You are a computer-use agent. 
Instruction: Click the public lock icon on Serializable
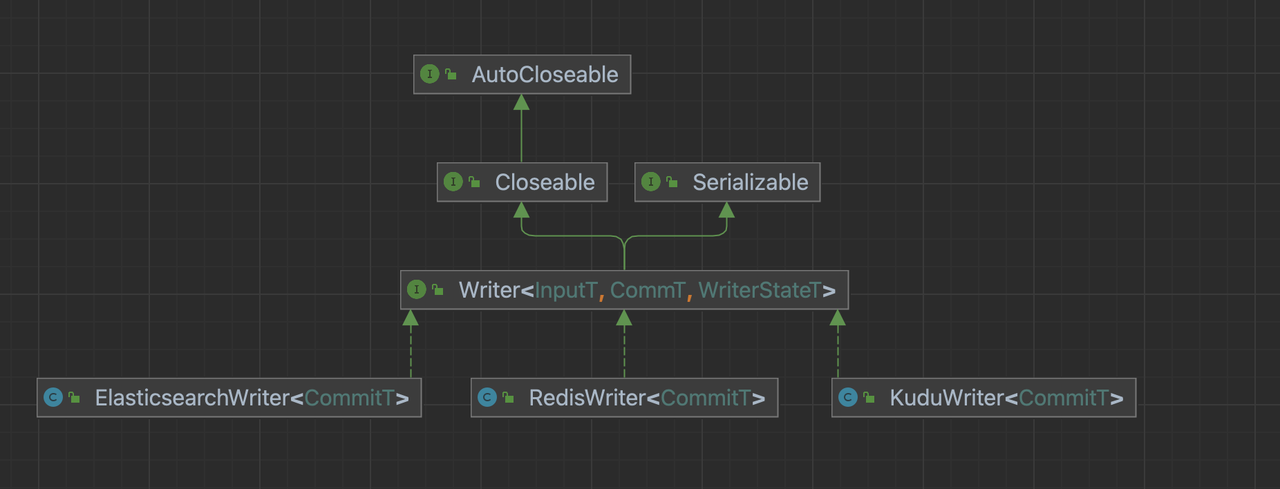pyautogui.click(x=673, y=182)
